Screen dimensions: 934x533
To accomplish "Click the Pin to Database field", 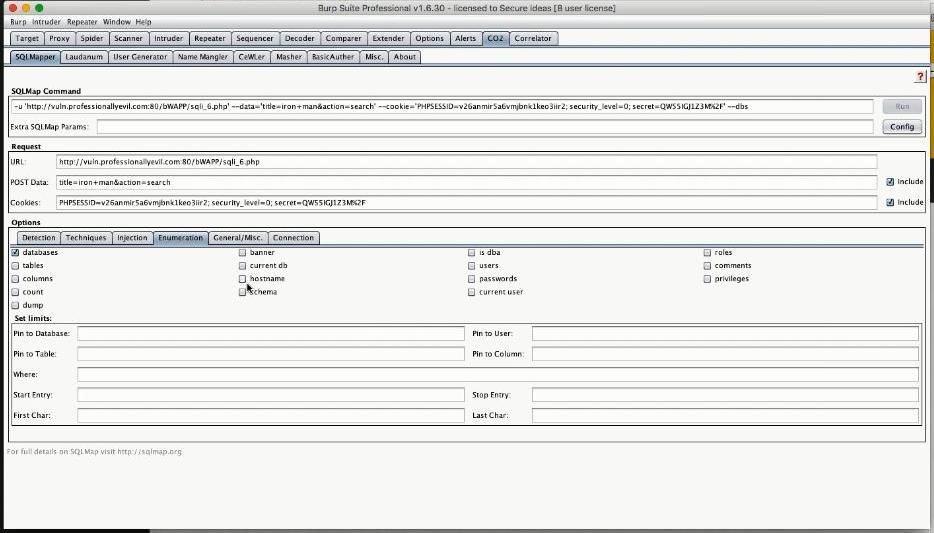I will [x=270, y=333].
